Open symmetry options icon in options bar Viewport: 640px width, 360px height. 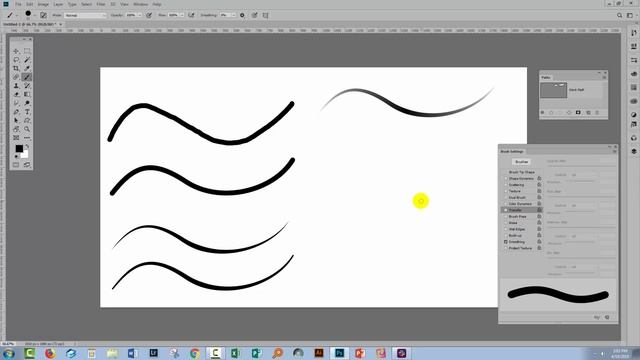coord(265,15)
